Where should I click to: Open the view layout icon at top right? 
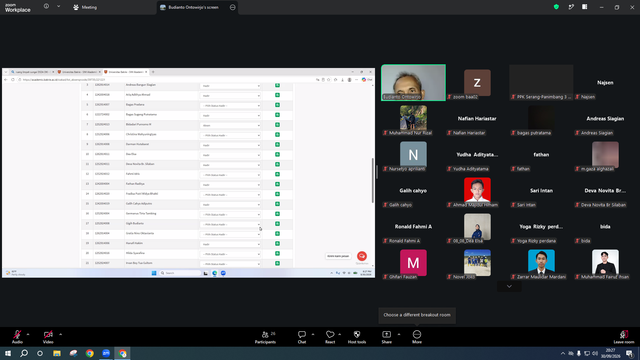[x=584, y=7]
